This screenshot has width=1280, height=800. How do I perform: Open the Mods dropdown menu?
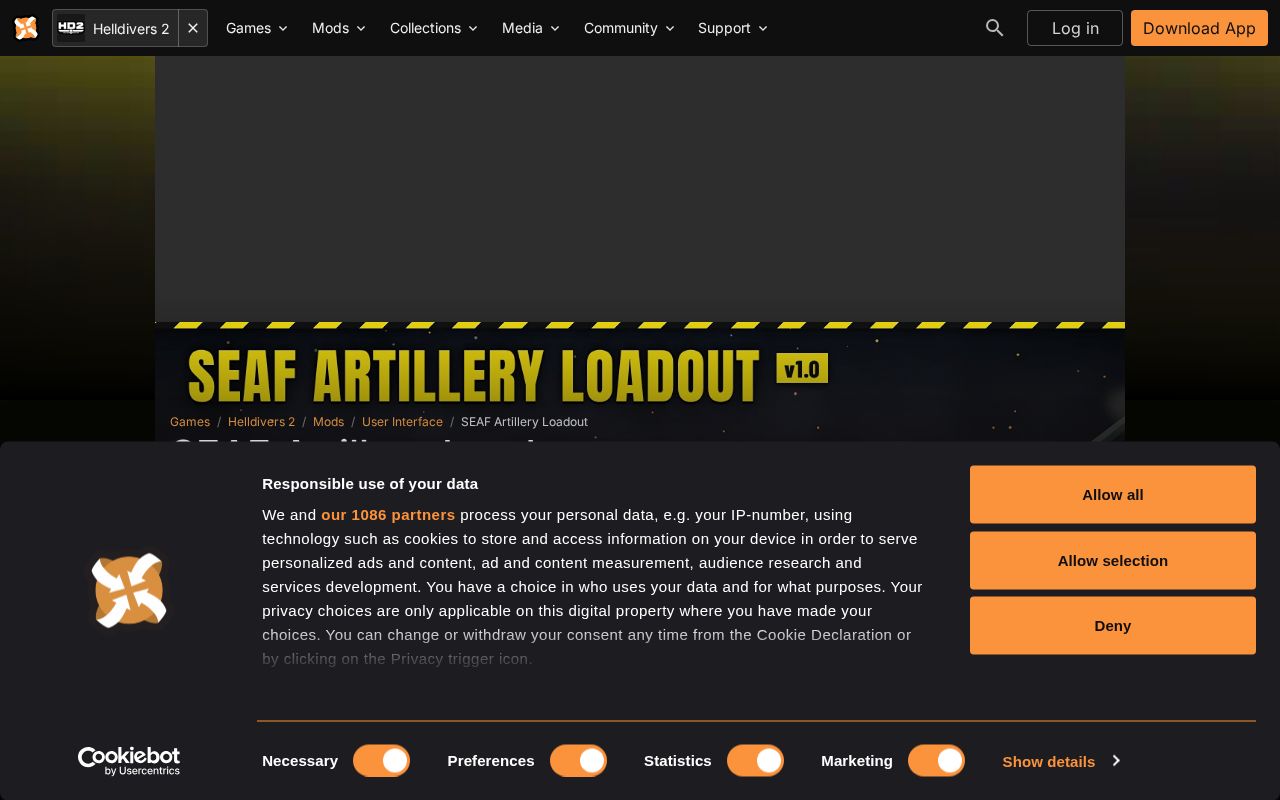point(339,28)
